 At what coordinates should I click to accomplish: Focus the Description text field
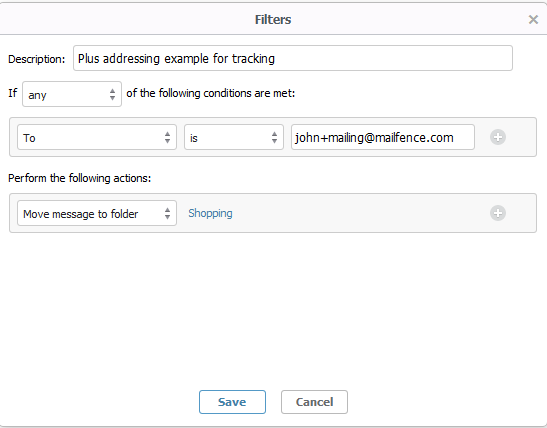[293, 58]
